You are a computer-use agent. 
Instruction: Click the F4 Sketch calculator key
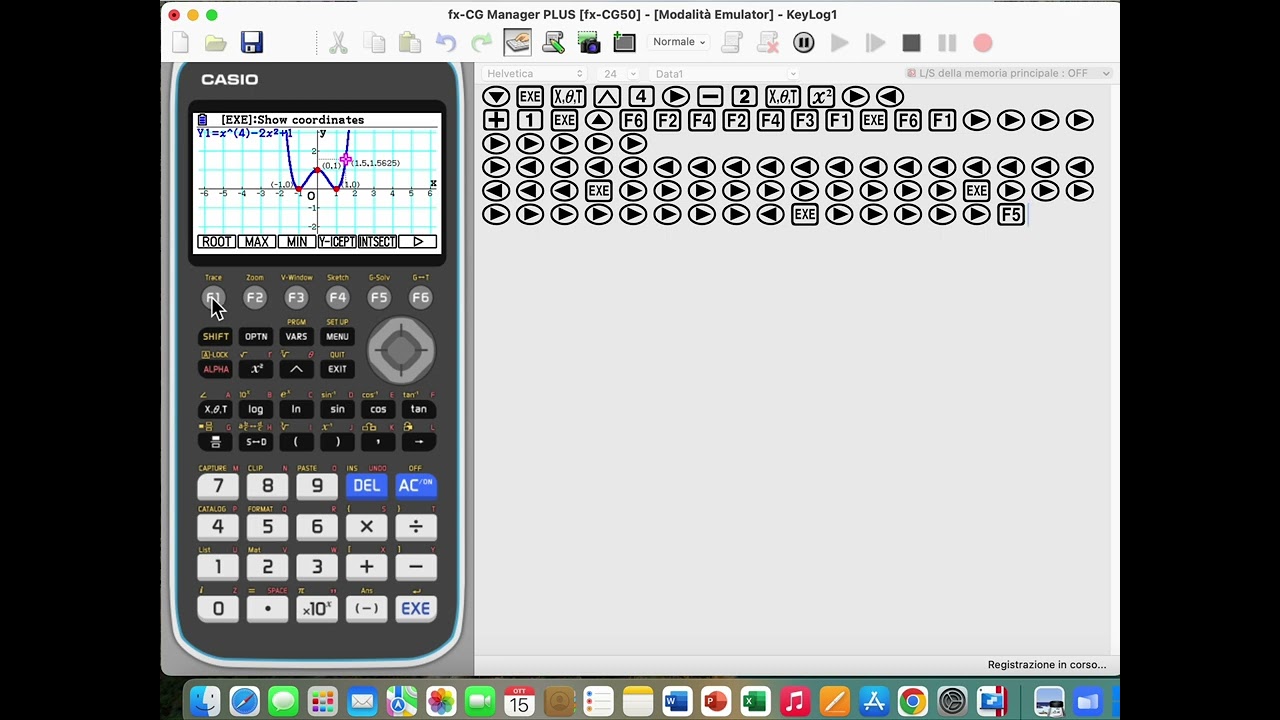point(337,297)
